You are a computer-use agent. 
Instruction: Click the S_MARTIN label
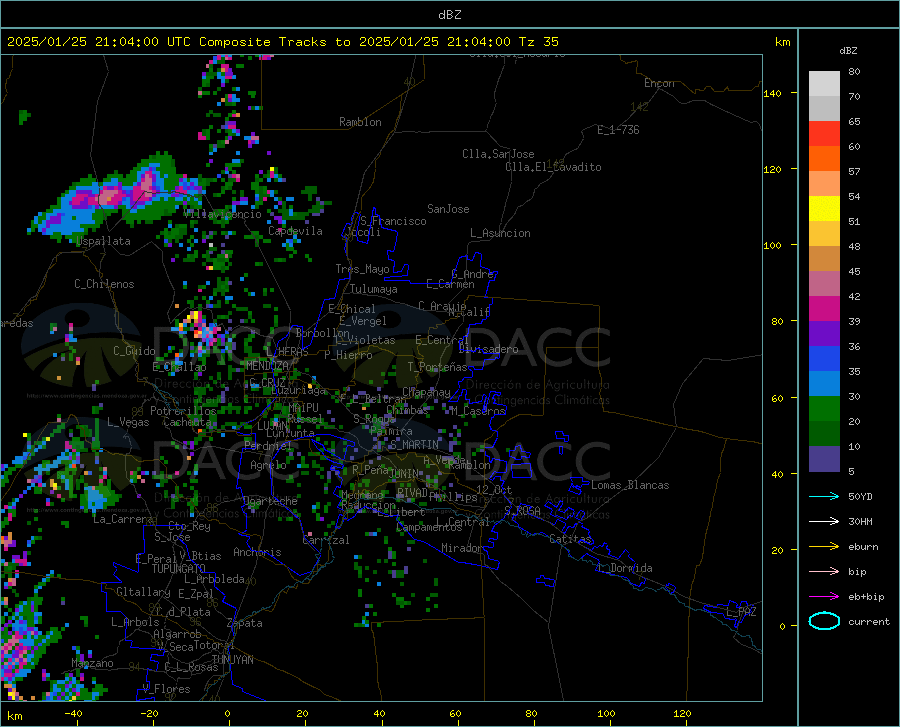pyautogui.click(x=414, y=444)
